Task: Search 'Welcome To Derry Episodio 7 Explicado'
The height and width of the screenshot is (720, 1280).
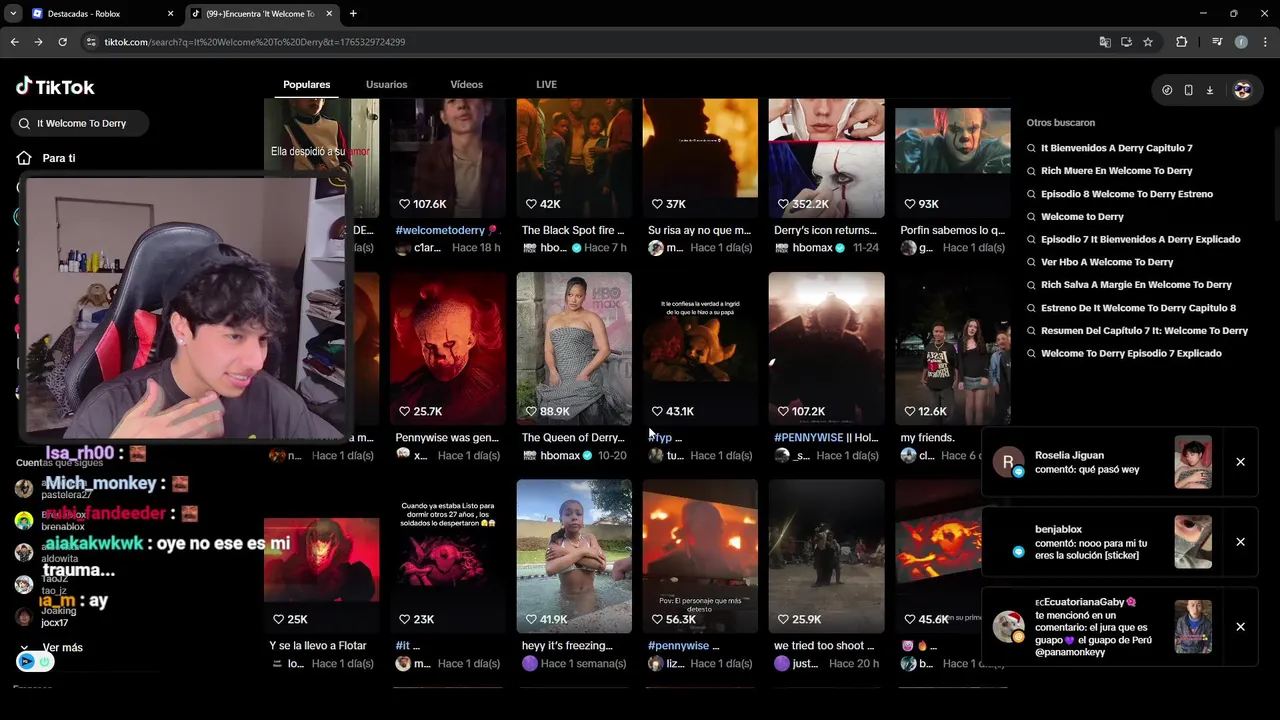Action: [1131, 354]
